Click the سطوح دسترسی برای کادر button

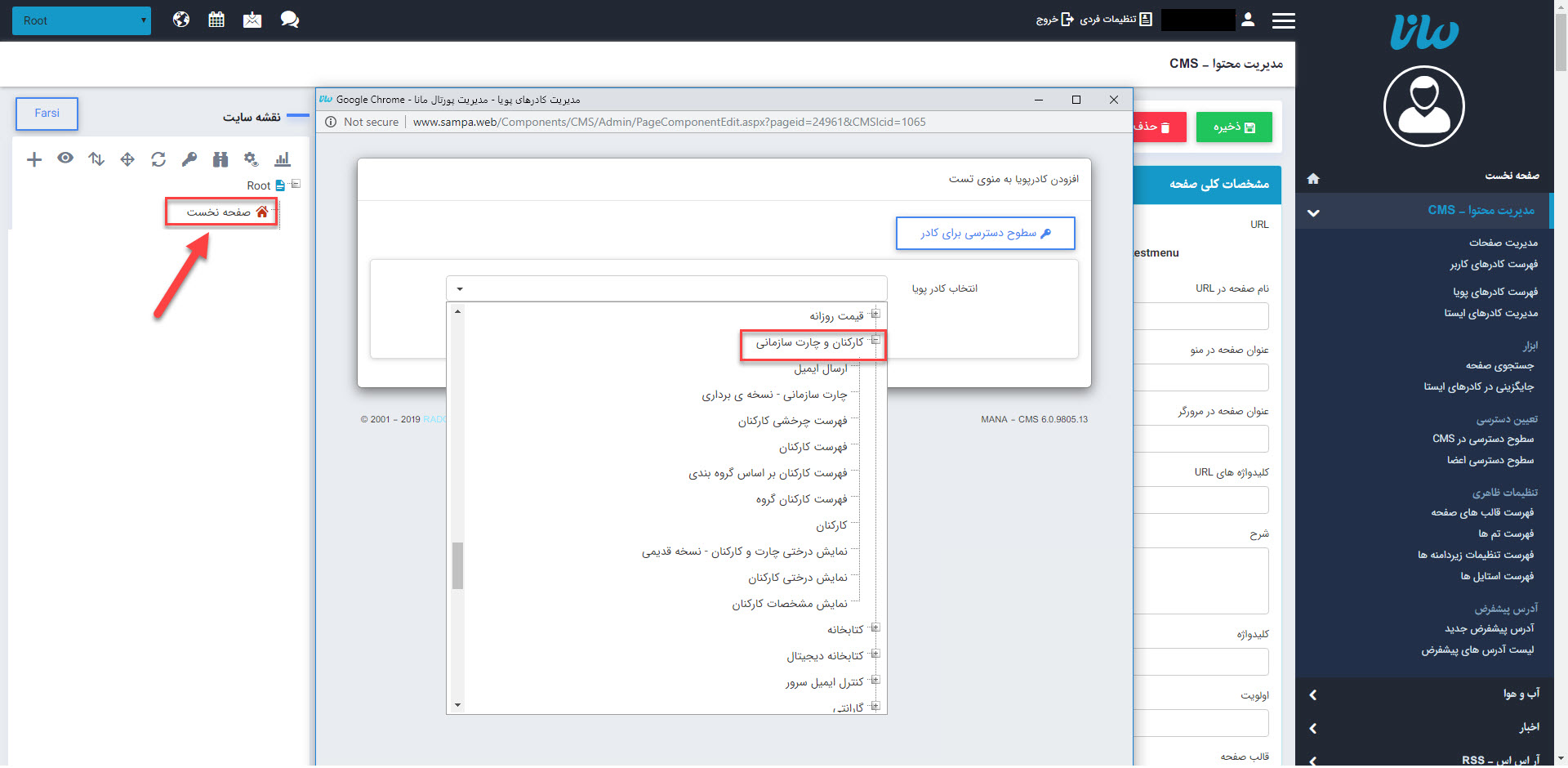pos(985,233)
